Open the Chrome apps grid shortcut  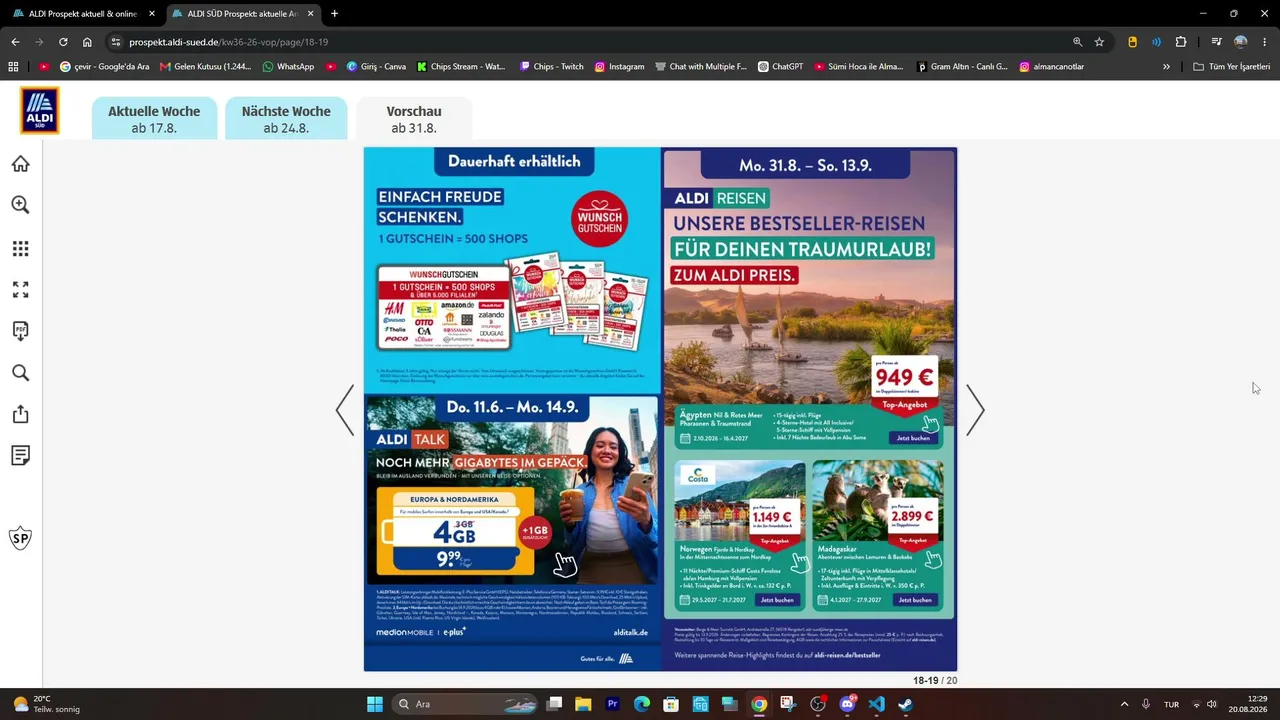tap(13, 67)
